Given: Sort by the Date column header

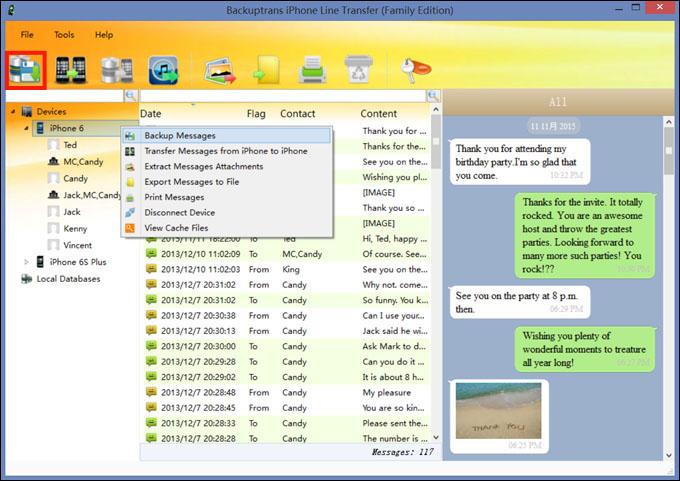Looking at the screenshot, I should pyautogui.click(x=150, y=114).
